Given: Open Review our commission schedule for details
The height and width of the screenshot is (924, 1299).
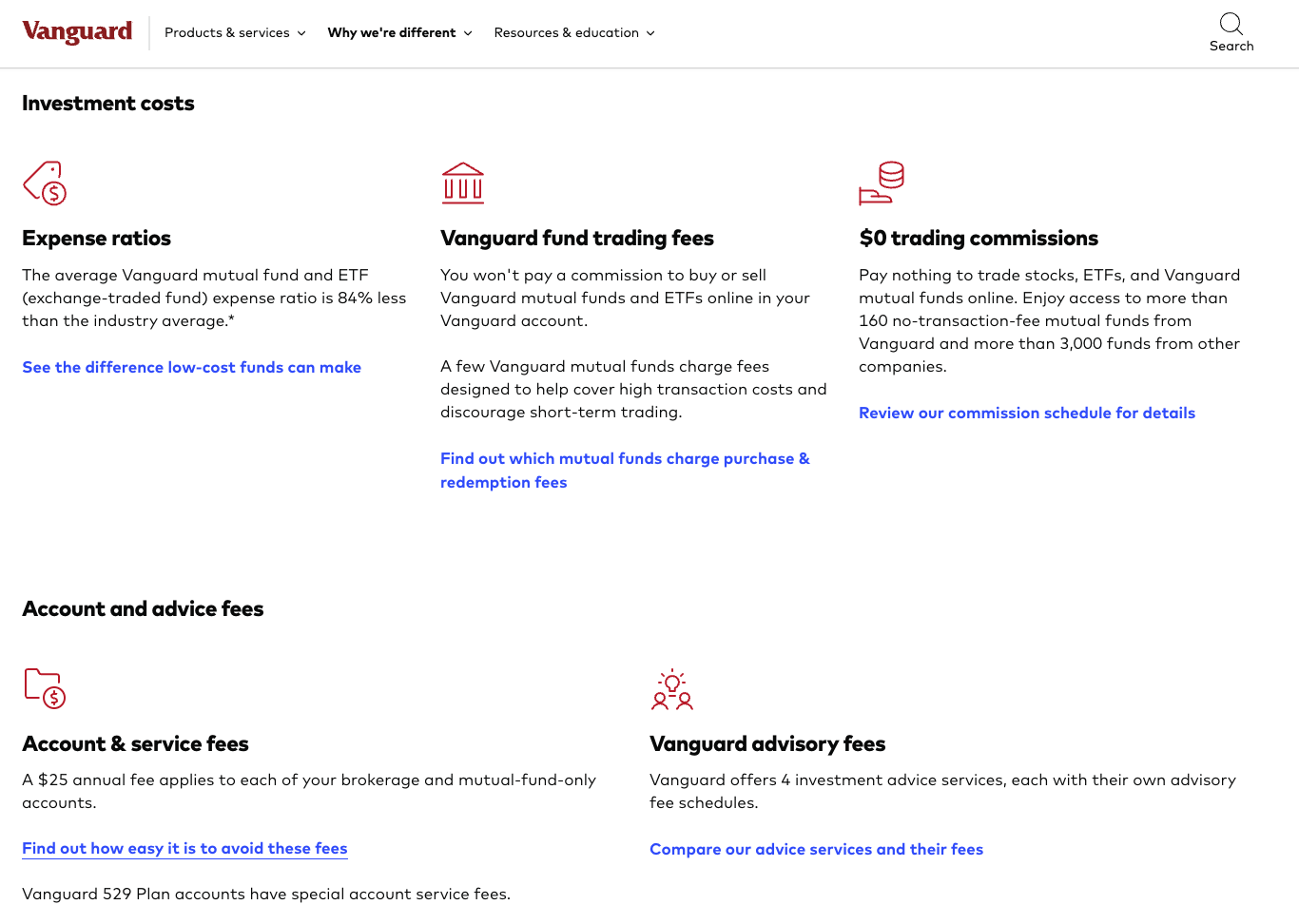Looking at the screenshot, I should pos(1027,413).
